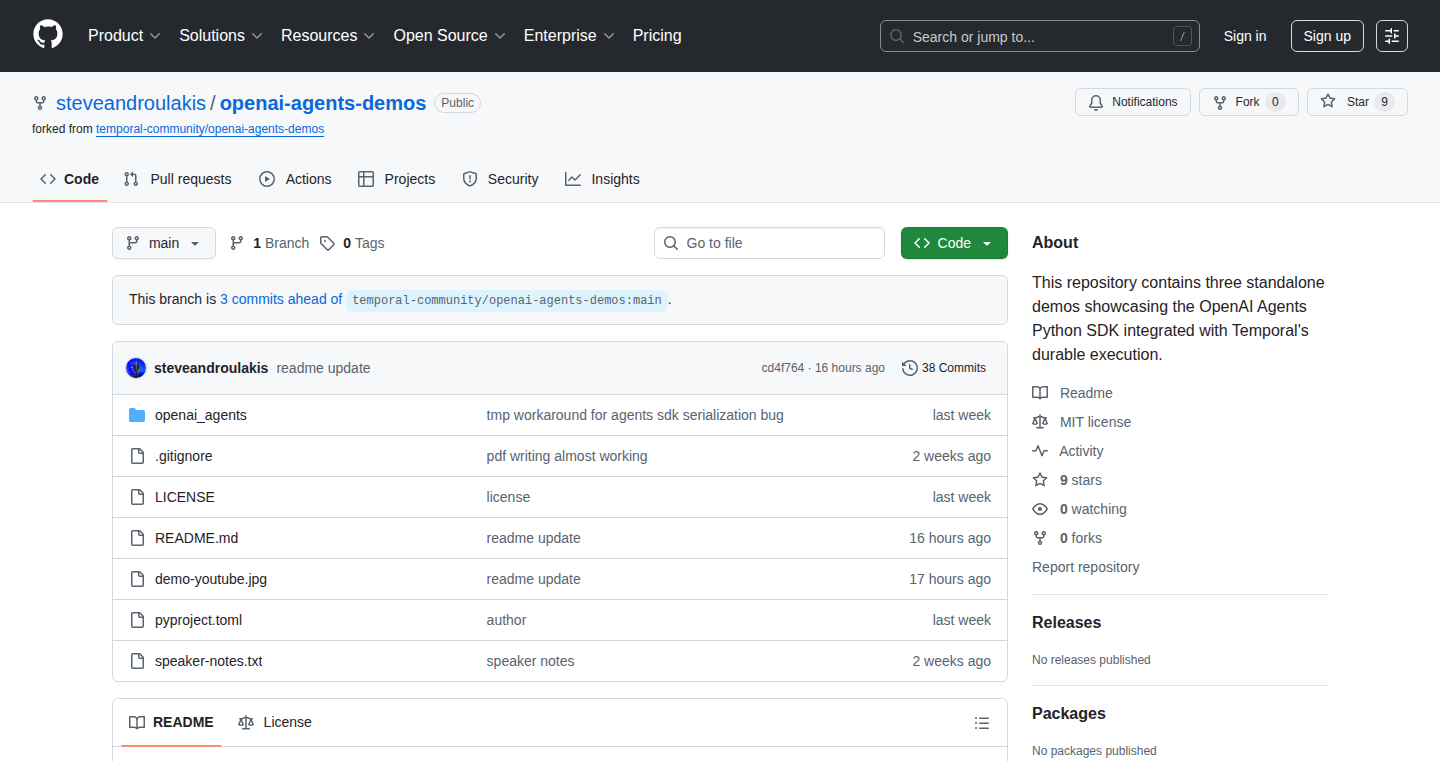View the 0 forks link
This screenshot has width=1440, height=761.
[1067, 538]
